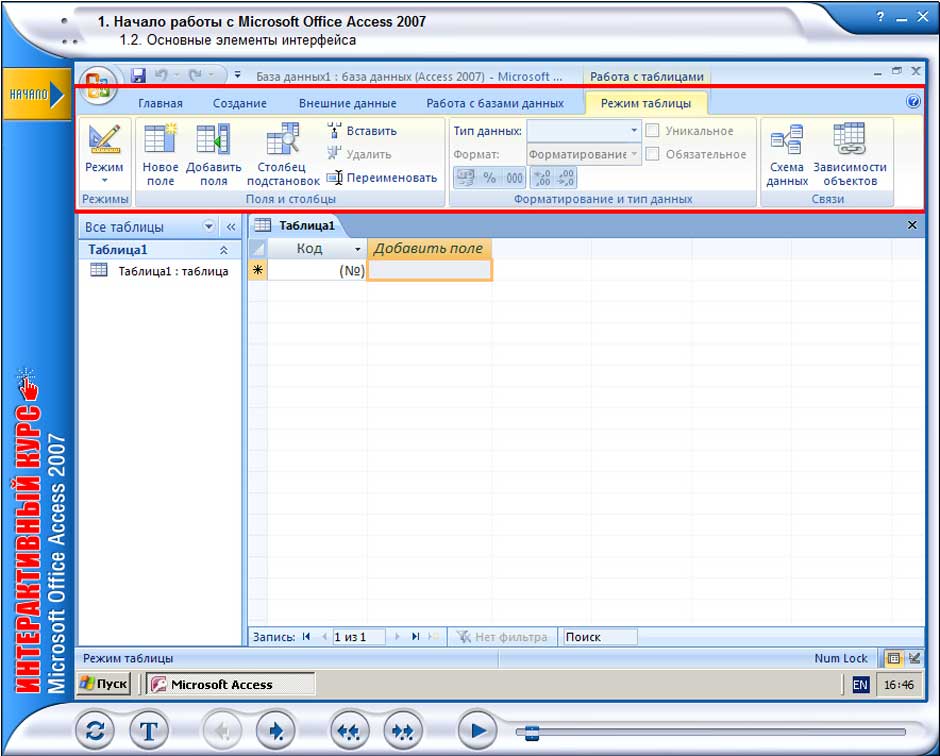940x756 pixels.
Task: Click the Переименовать rename column button
Action: click(x=382, y=178)
